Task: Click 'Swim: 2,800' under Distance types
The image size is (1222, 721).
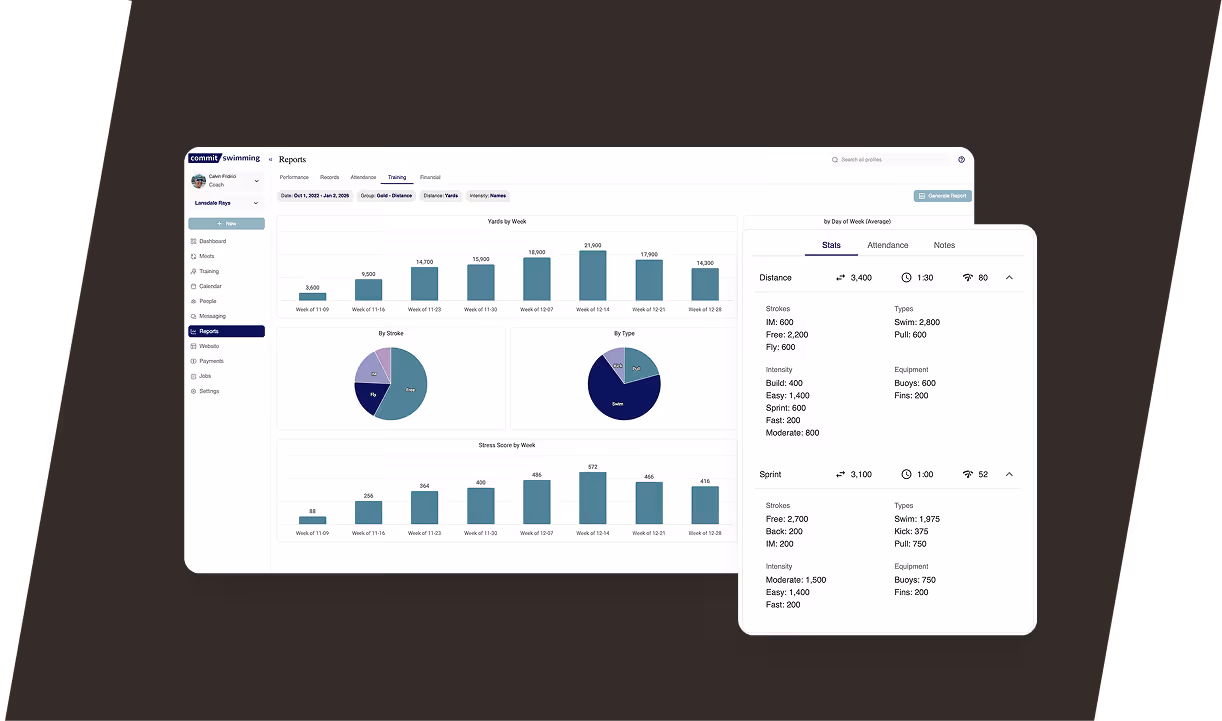Action: (917, 322)
